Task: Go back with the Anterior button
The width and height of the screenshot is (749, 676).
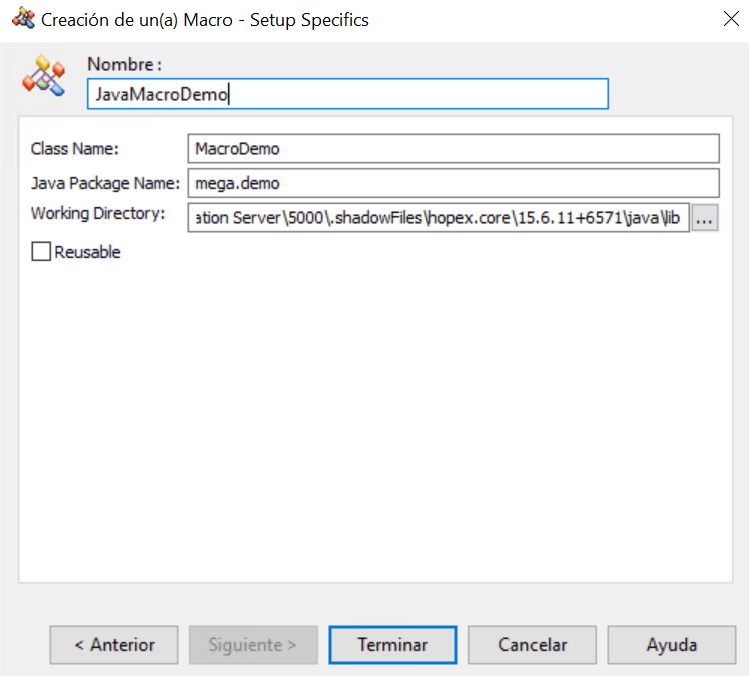Action: point(114,645)
